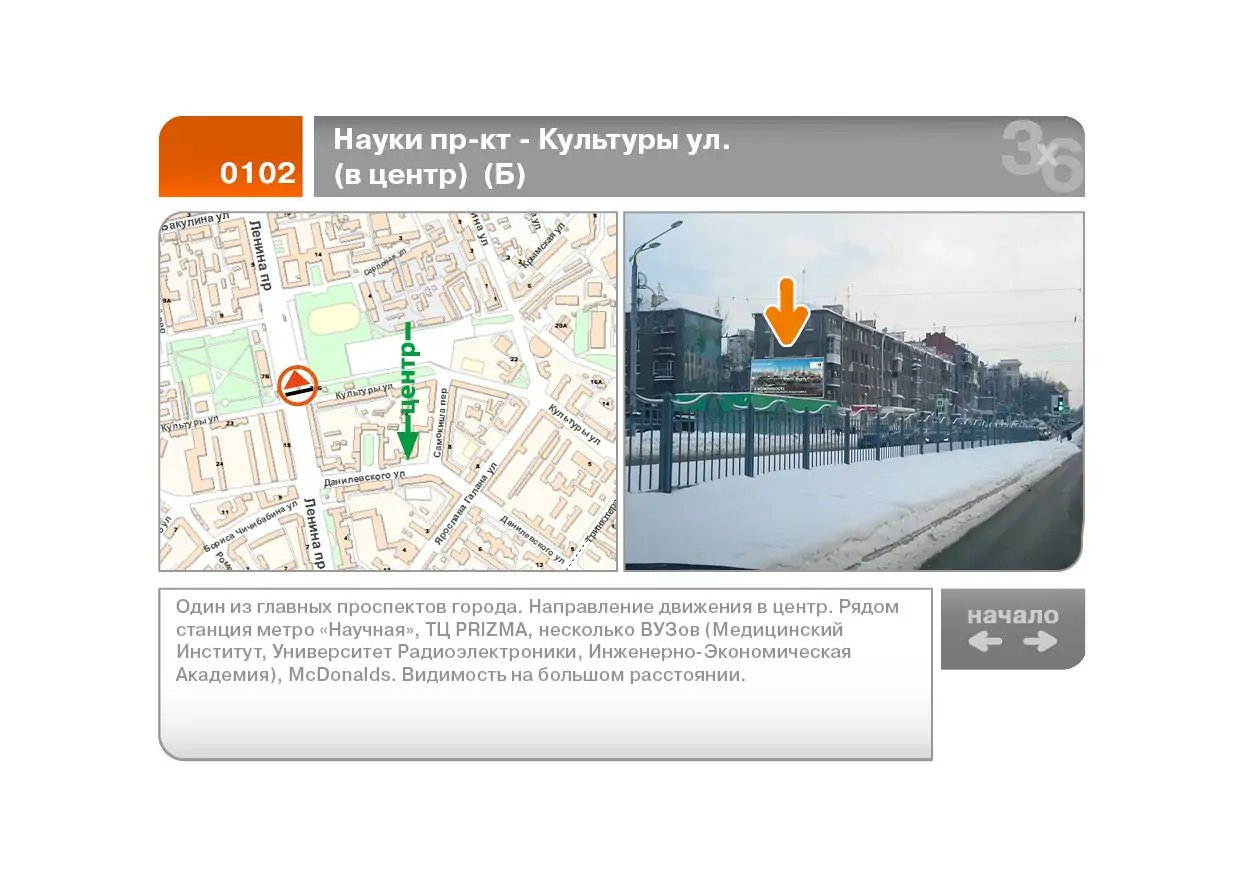The height and width of the screenshot is (874, 1240).
Task: Click the Самокиша пер label on map
Action: coord(441,420)
